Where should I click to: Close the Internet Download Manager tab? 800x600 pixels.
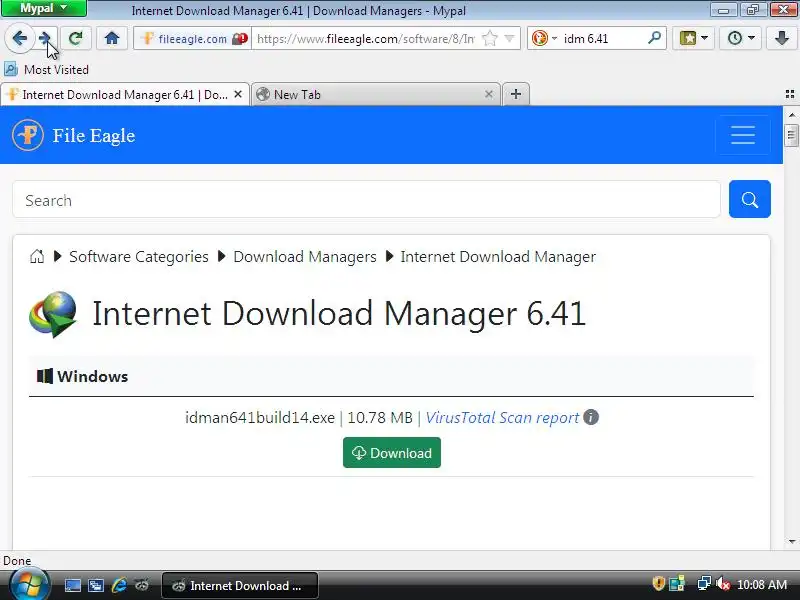pos(238,94)
